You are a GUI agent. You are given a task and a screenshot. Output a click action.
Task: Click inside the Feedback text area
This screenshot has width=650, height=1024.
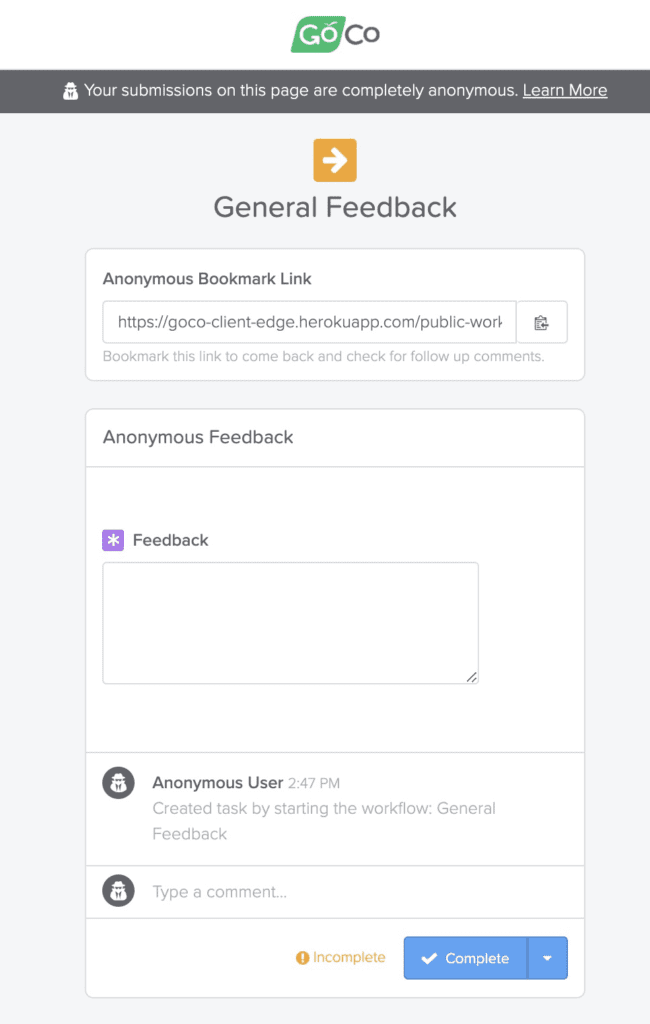(289, 620)
